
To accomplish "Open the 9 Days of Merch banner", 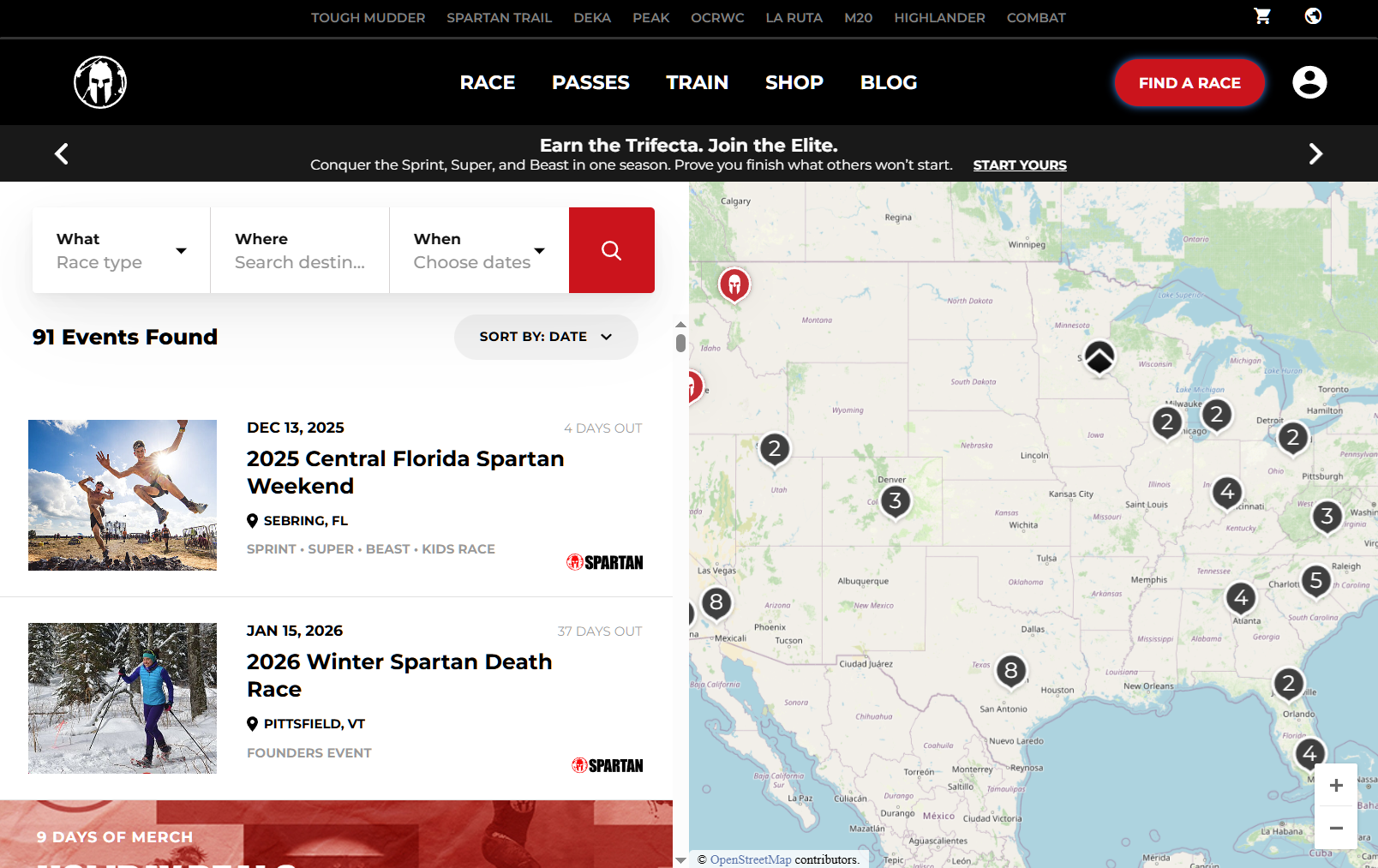I will [x=336, y=834].
